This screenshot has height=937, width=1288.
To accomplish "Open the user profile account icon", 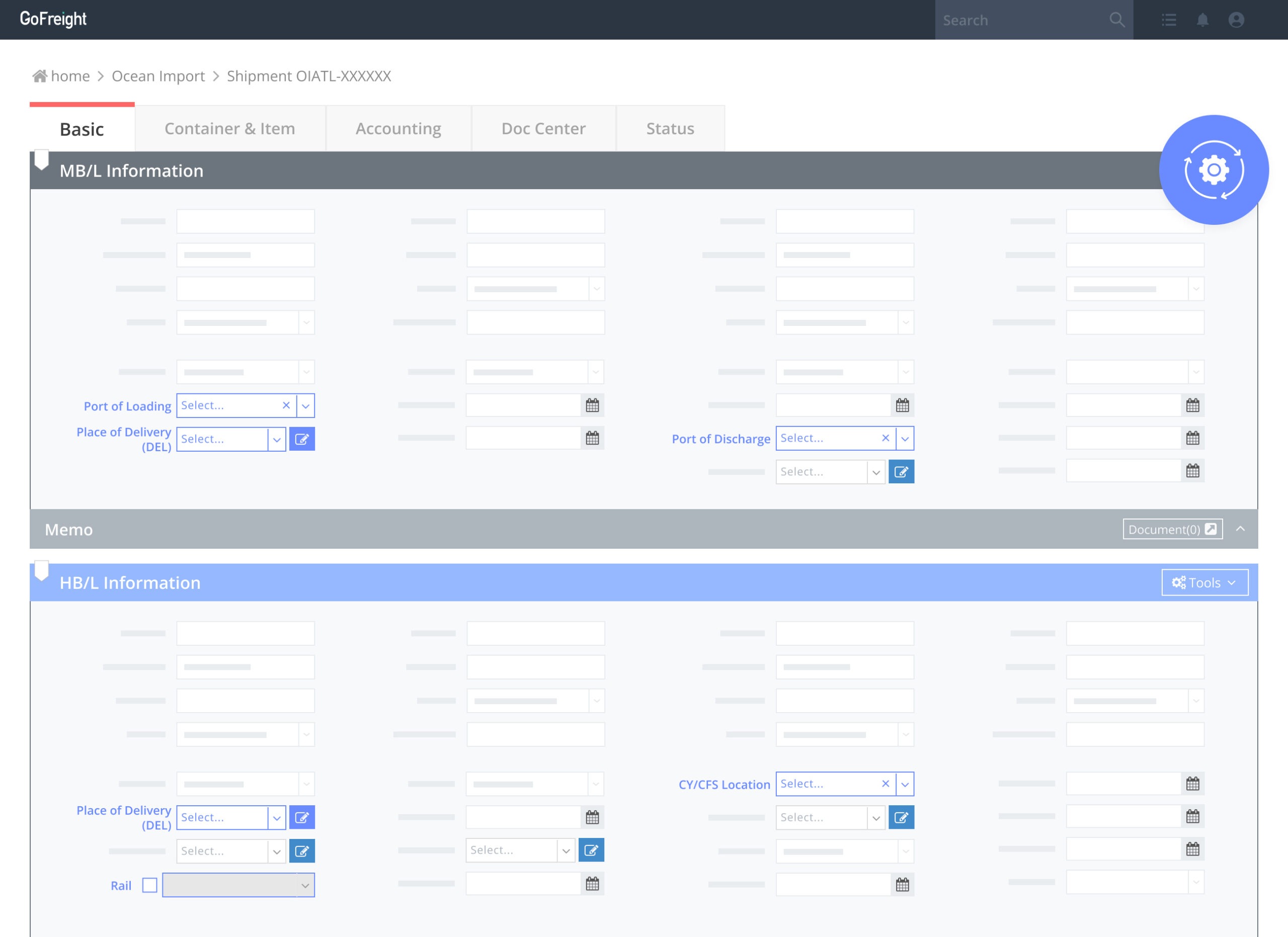I will click(x=1236, y=20).
